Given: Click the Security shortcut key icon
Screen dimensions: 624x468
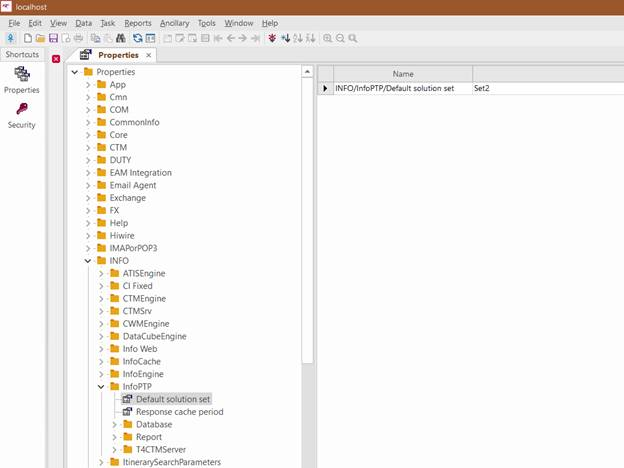Looking at the screenshot, I should (21, 110).
